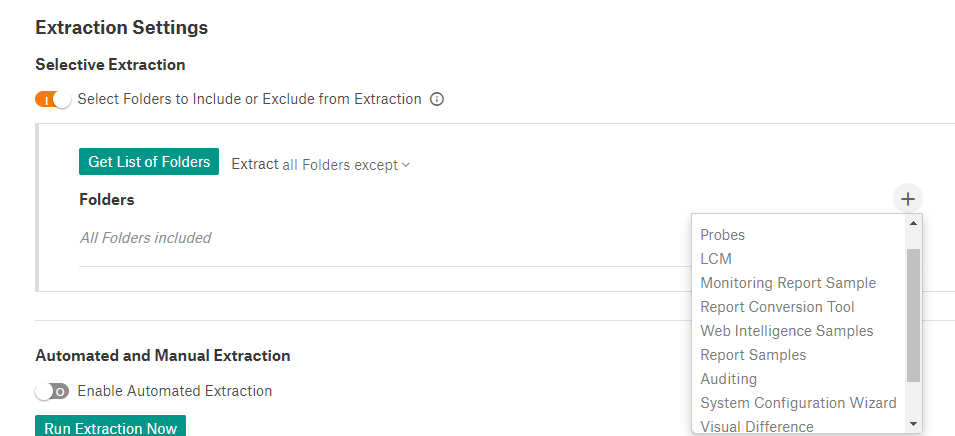Click Run Extraction Now button
955x436 pixels.
coord(110,426)
